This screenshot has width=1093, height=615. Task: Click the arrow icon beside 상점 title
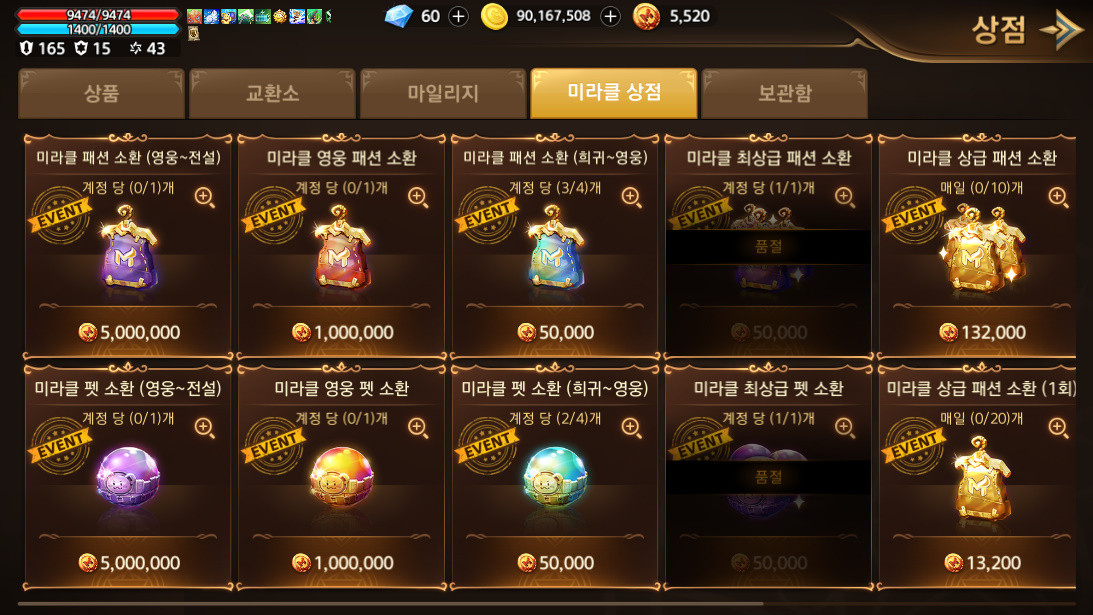[x=1062, y=29]
